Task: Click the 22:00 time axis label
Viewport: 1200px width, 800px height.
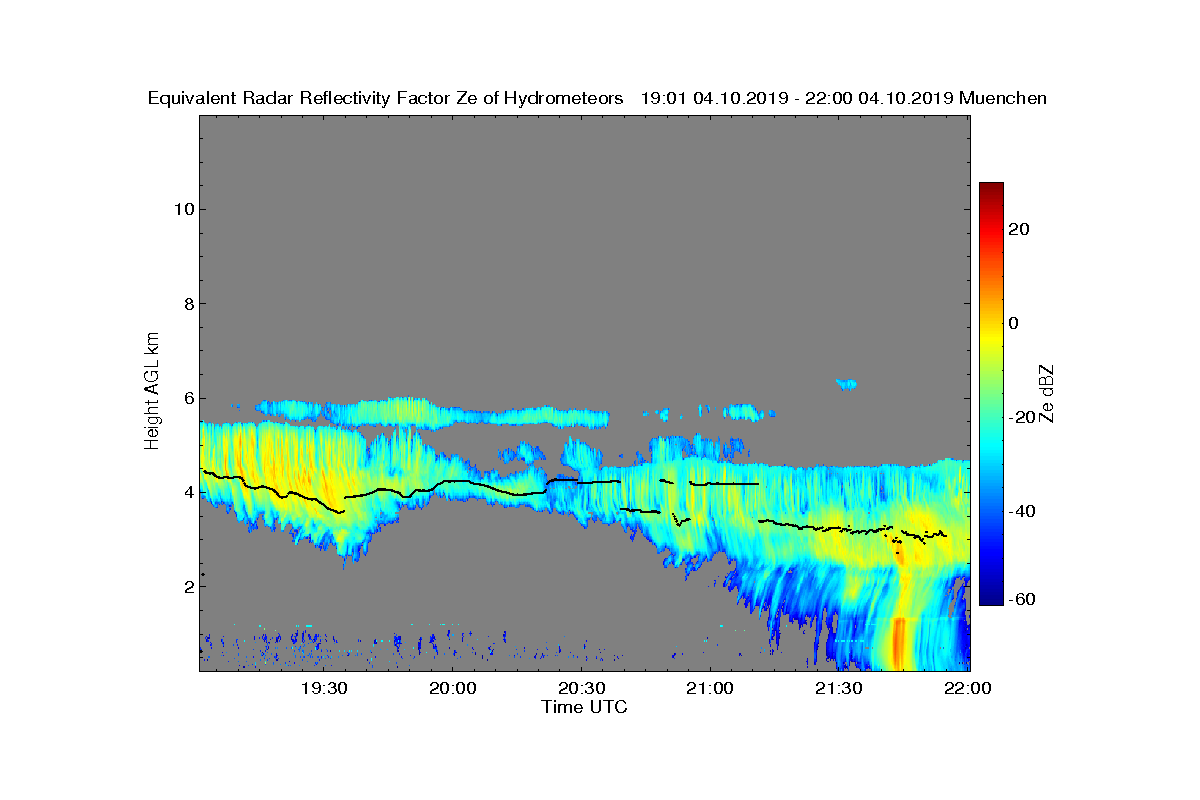Action: click(x=966, y=688)
